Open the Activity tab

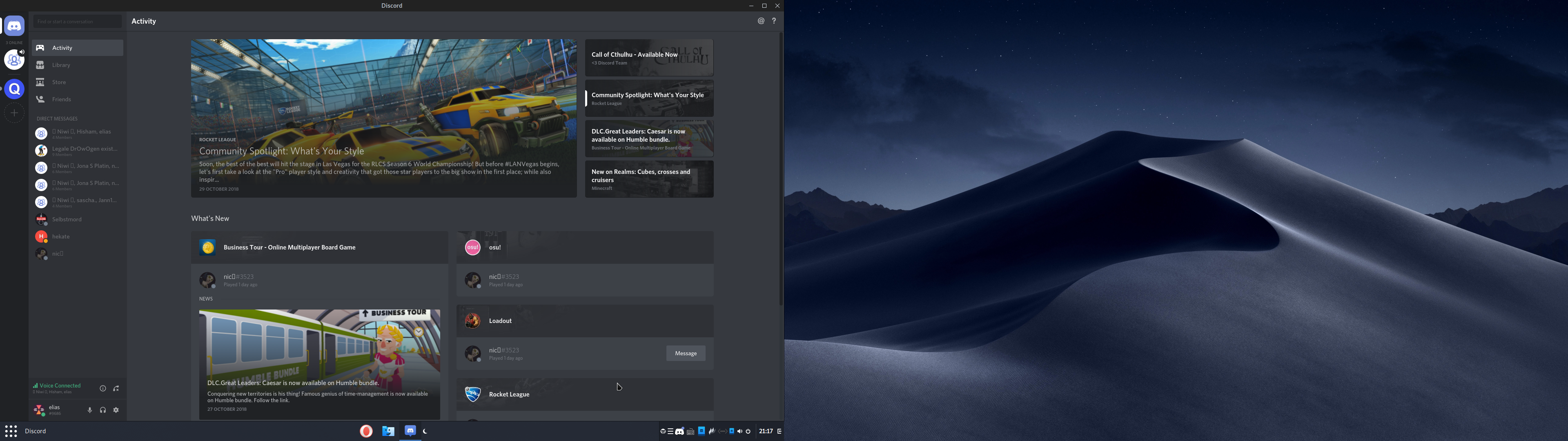(x=78, y=47)
